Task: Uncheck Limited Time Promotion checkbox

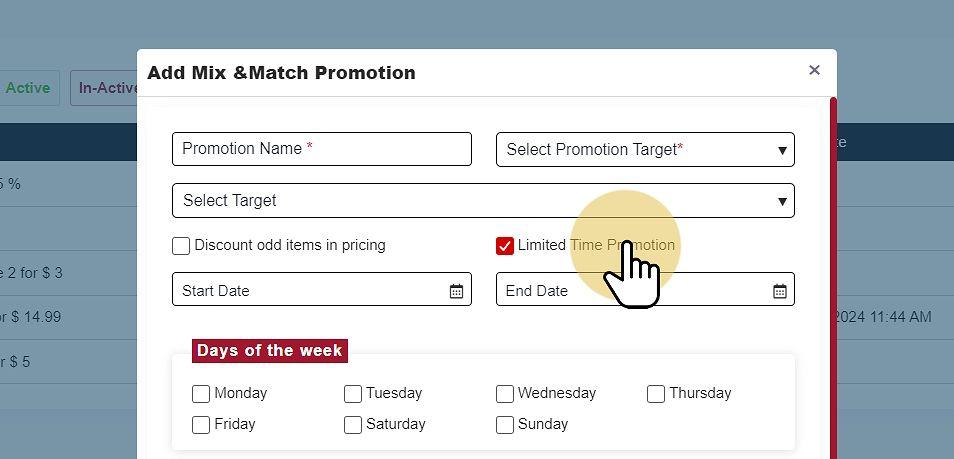Action: [505, 246]
